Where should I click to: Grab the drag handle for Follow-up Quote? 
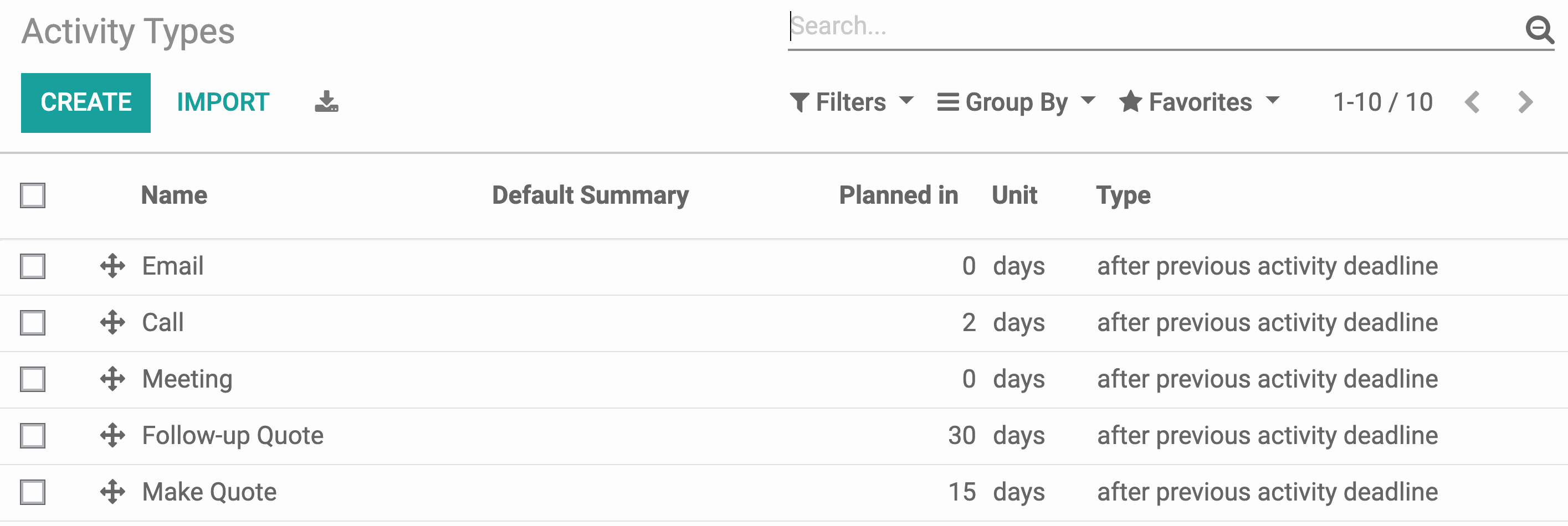(x=112, y=436)
